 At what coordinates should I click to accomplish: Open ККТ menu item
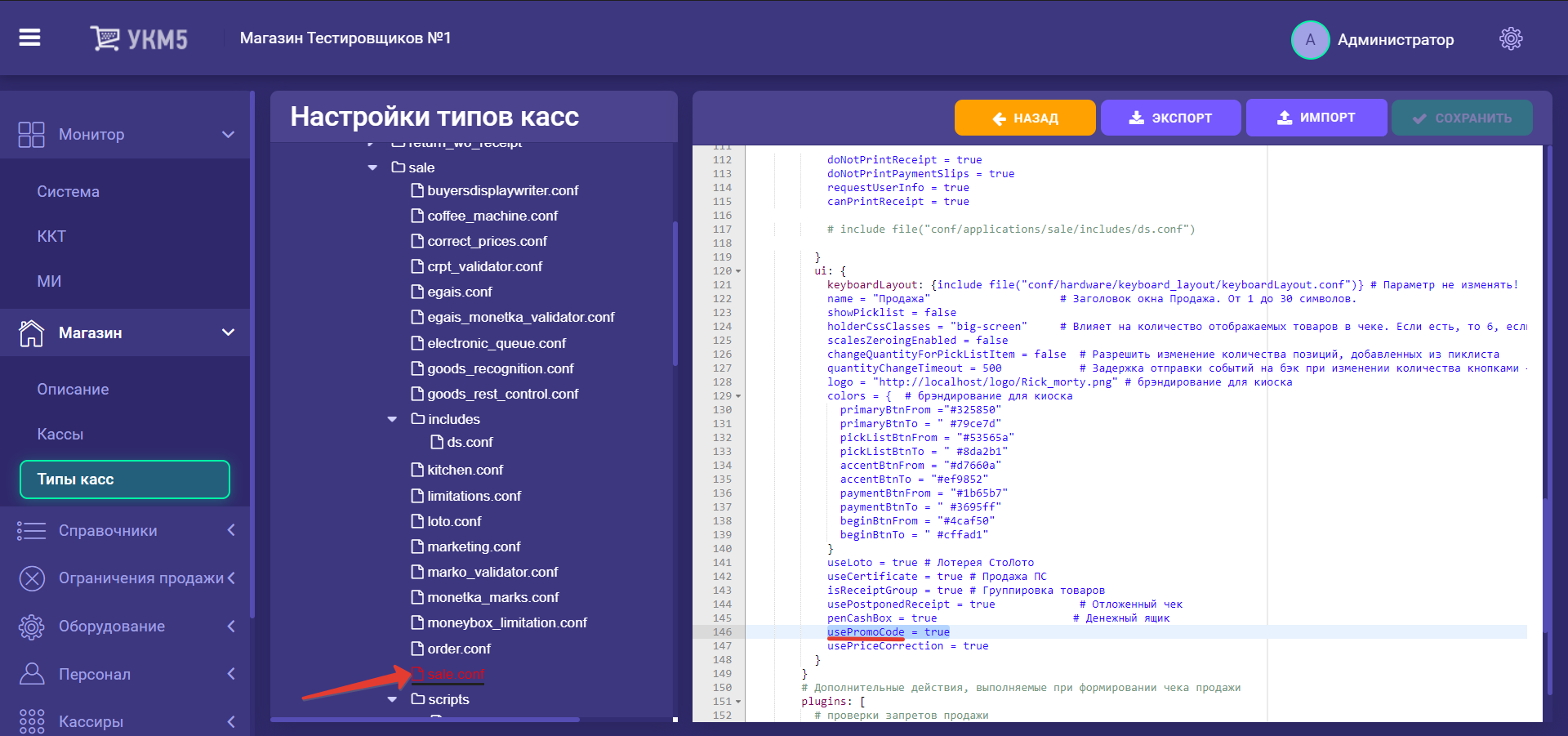coord(51,236)
